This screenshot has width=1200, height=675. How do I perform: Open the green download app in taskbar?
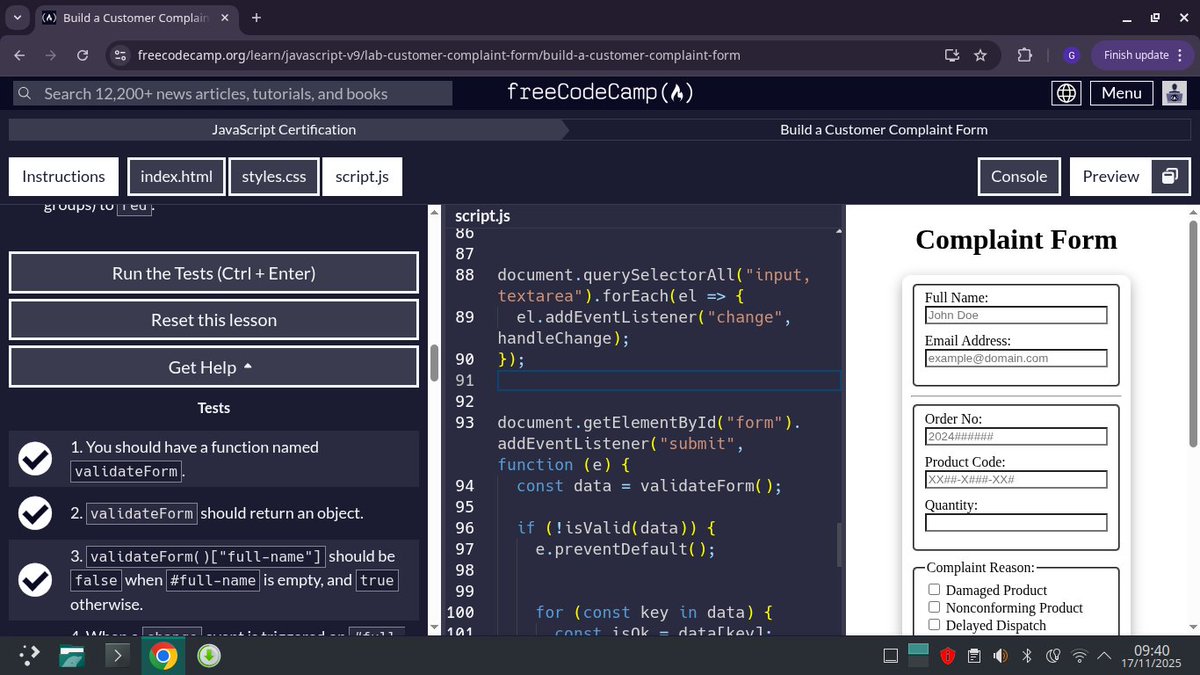click(209, 656)
